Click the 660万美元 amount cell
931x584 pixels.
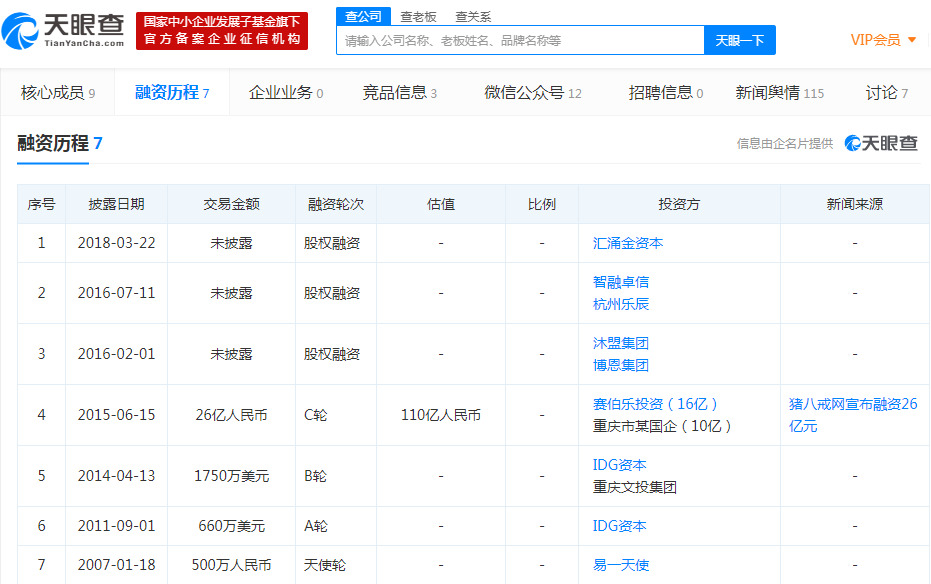pos(232,526)
